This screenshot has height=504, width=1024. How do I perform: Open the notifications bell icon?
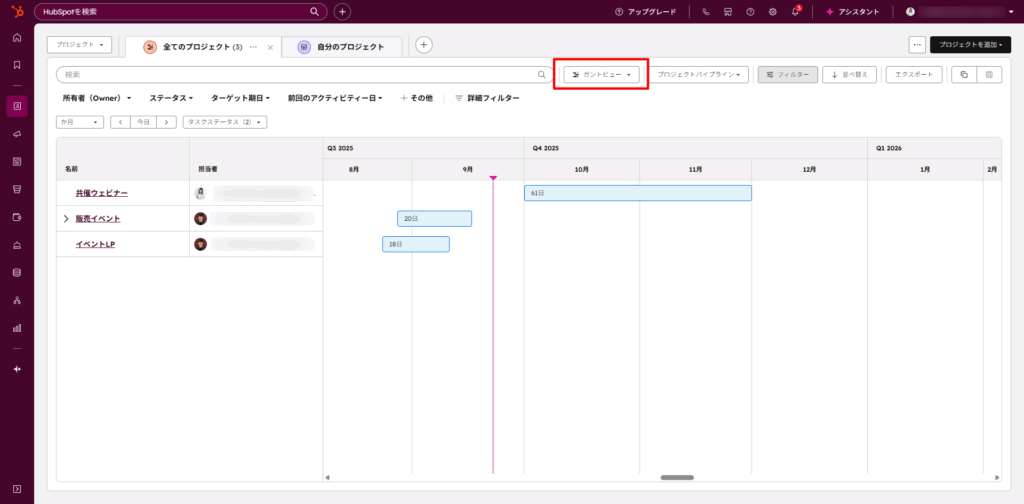point(795,12)
